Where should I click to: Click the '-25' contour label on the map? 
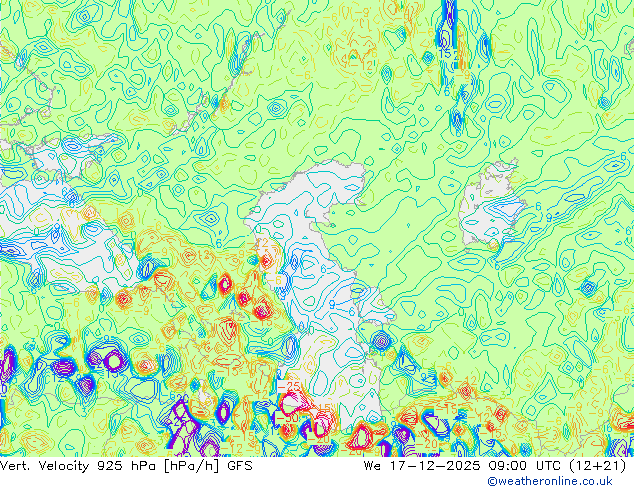click(x=289, y=386)
